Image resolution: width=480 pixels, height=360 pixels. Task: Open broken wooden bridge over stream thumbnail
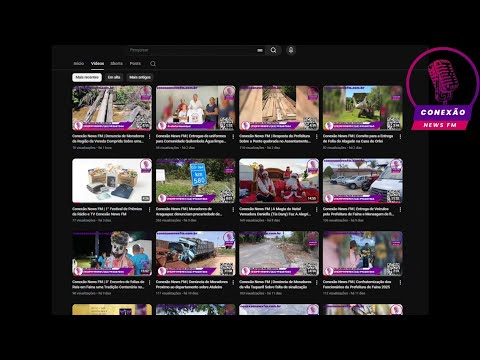pos(112,108)
